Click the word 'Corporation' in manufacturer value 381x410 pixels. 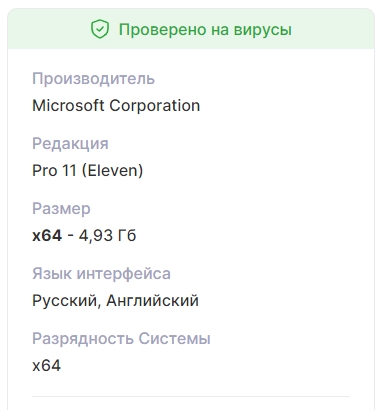[155, 106]
